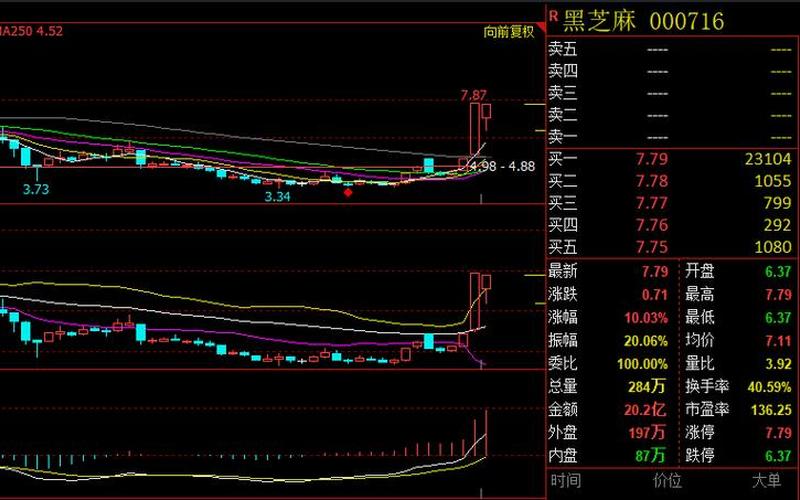Click the 开盘 value 6.37
The width and height of the screenshot is (800, 500).
[778, 271]
